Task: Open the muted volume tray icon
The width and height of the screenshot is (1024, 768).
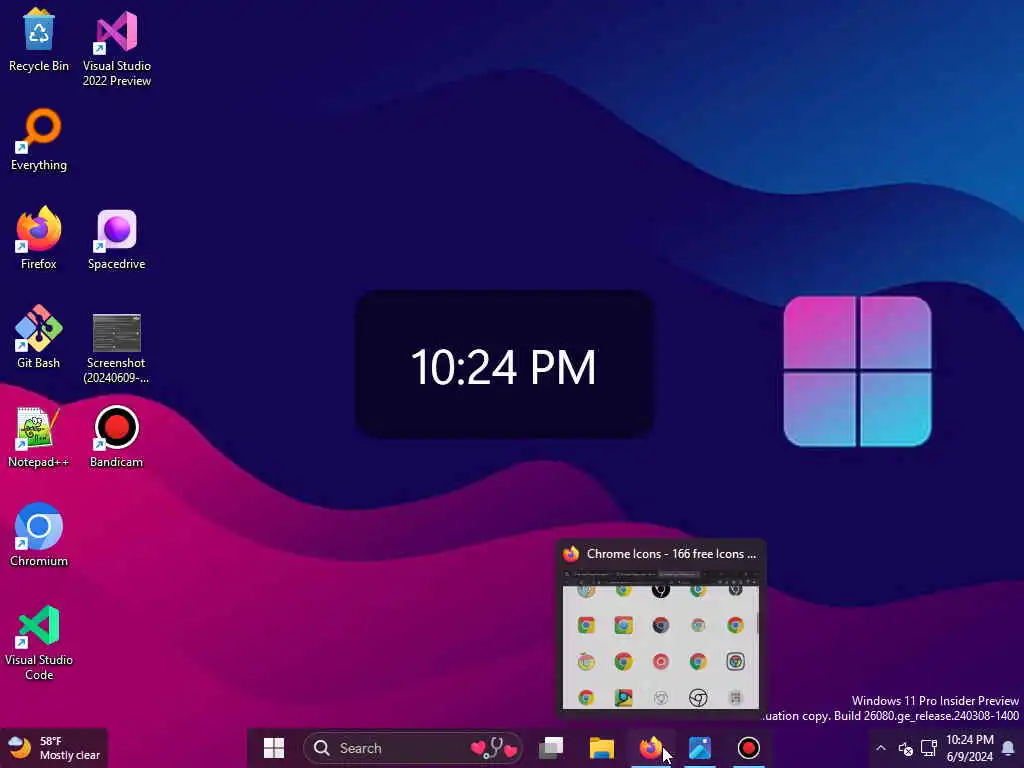Action: click(x=905, y=748)
